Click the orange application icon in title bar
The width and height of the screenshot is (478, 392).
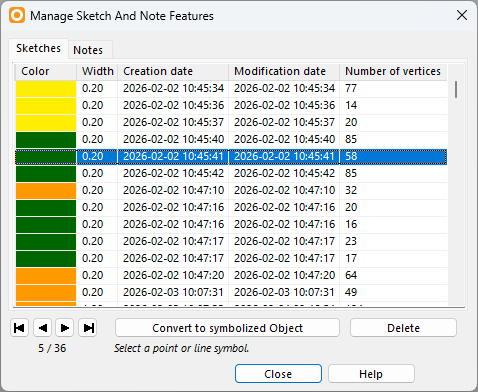(x=17, y=15)
